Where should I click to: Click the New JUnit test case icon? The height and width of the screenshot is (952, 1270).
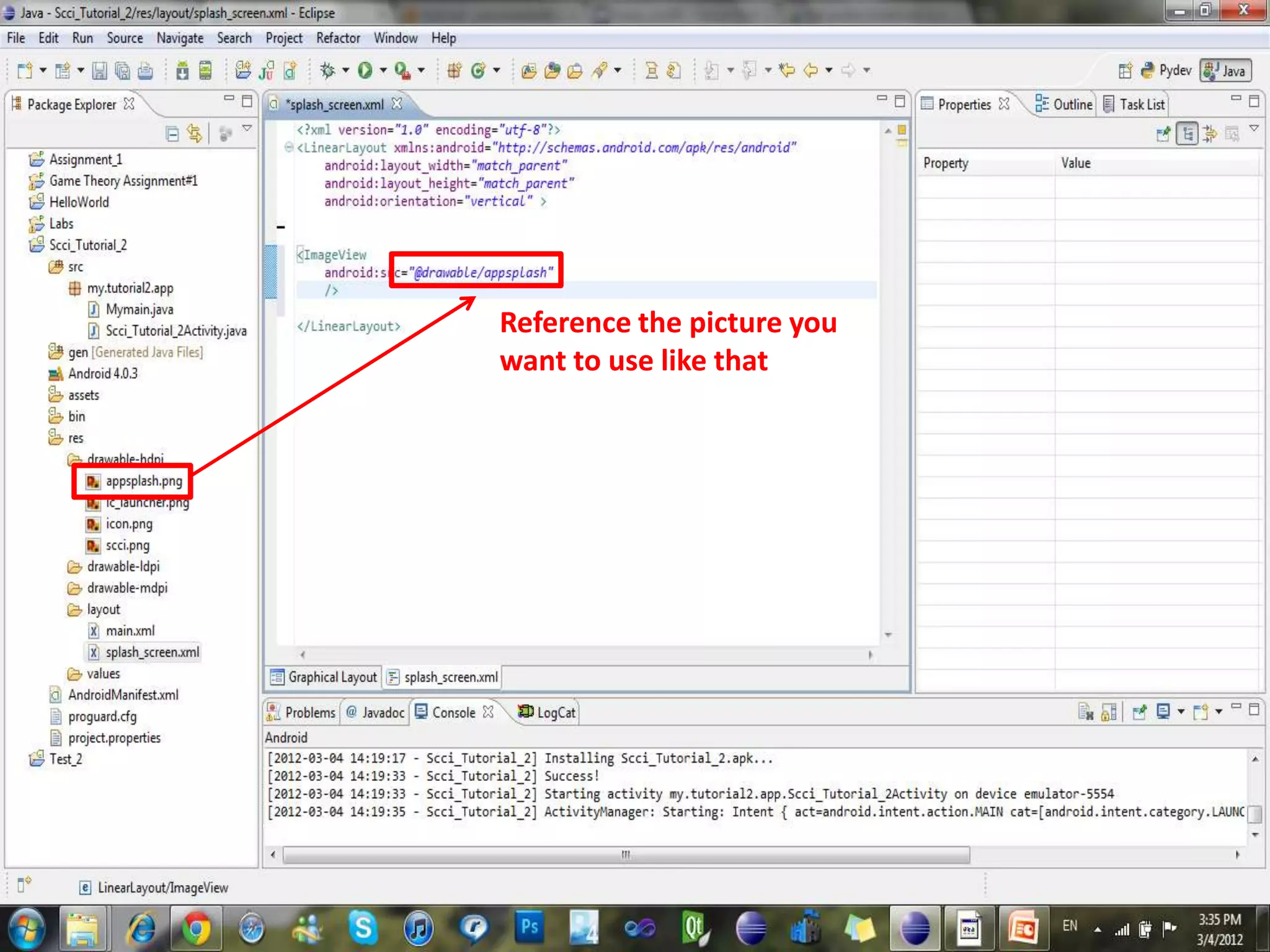coord(267,71)
